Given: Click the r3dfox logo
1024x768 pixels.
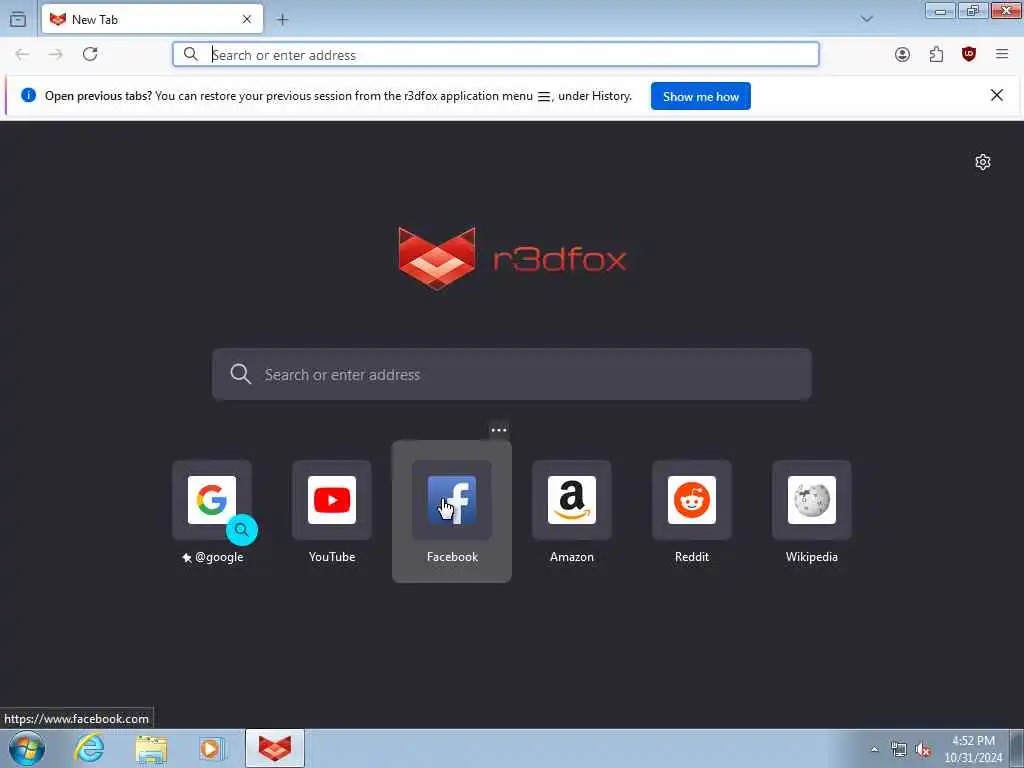Looking at the screenshot, I should 512,259.
